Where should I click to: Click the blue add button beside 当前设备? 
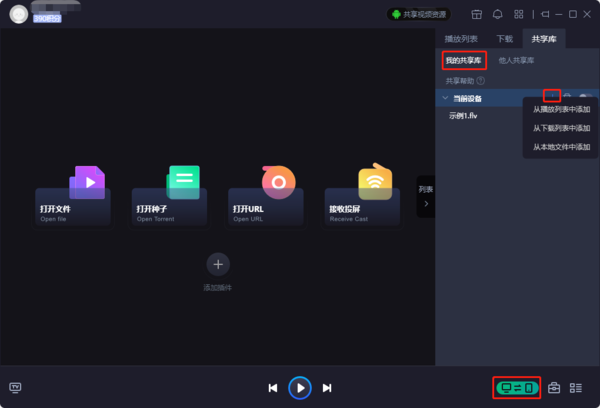551,97
